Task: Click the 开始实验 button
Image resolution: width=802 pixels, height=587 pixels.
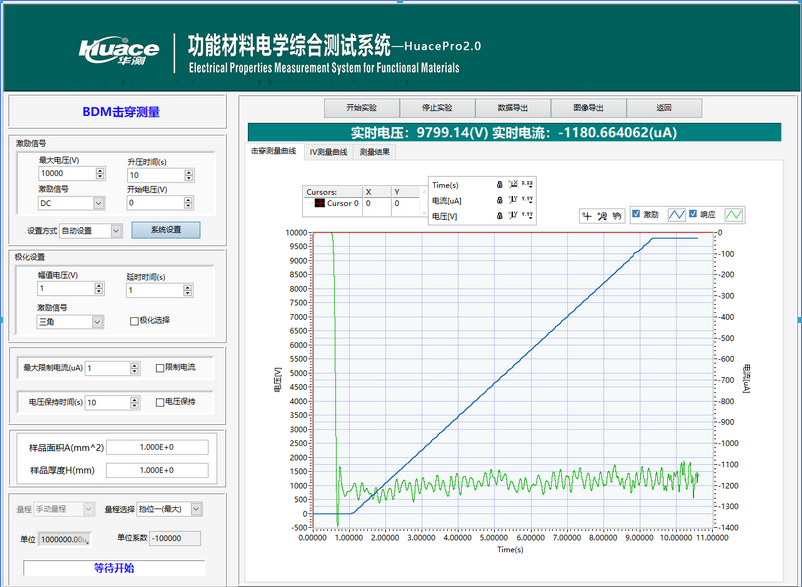Action: (x=362, y=108)
